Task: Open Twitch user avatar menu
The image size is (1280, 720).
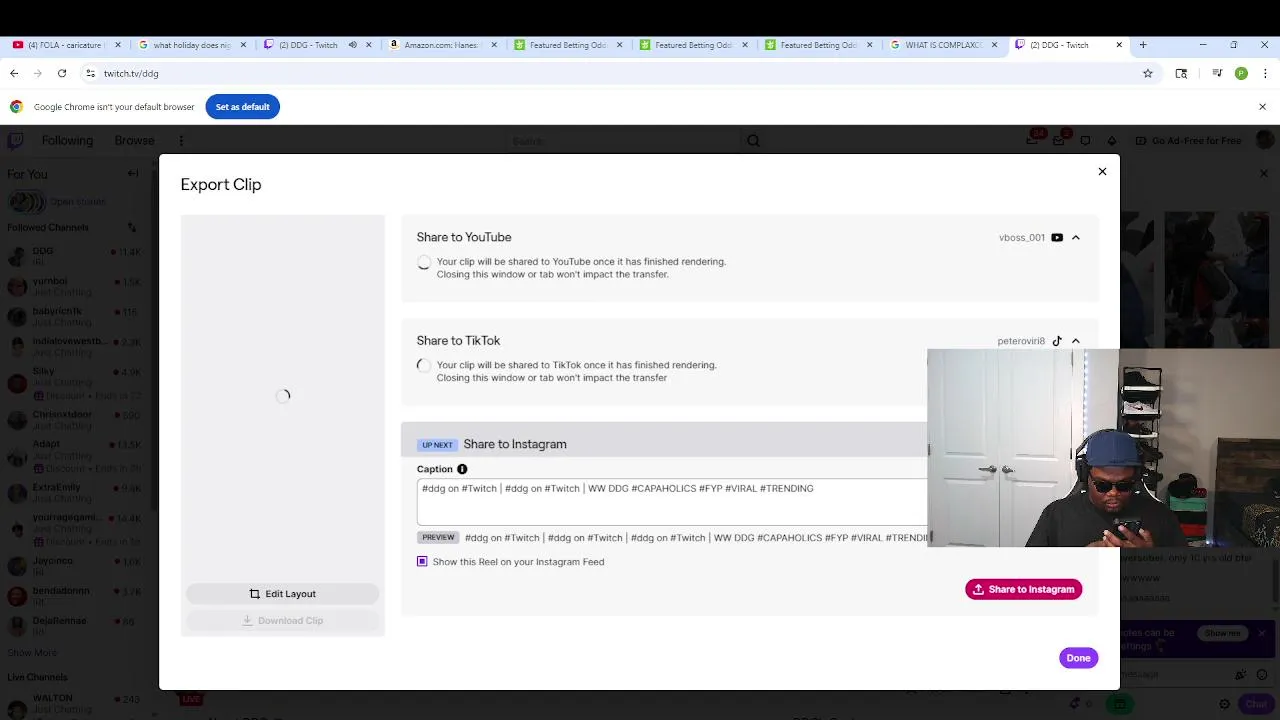Action: [1263, 141]
